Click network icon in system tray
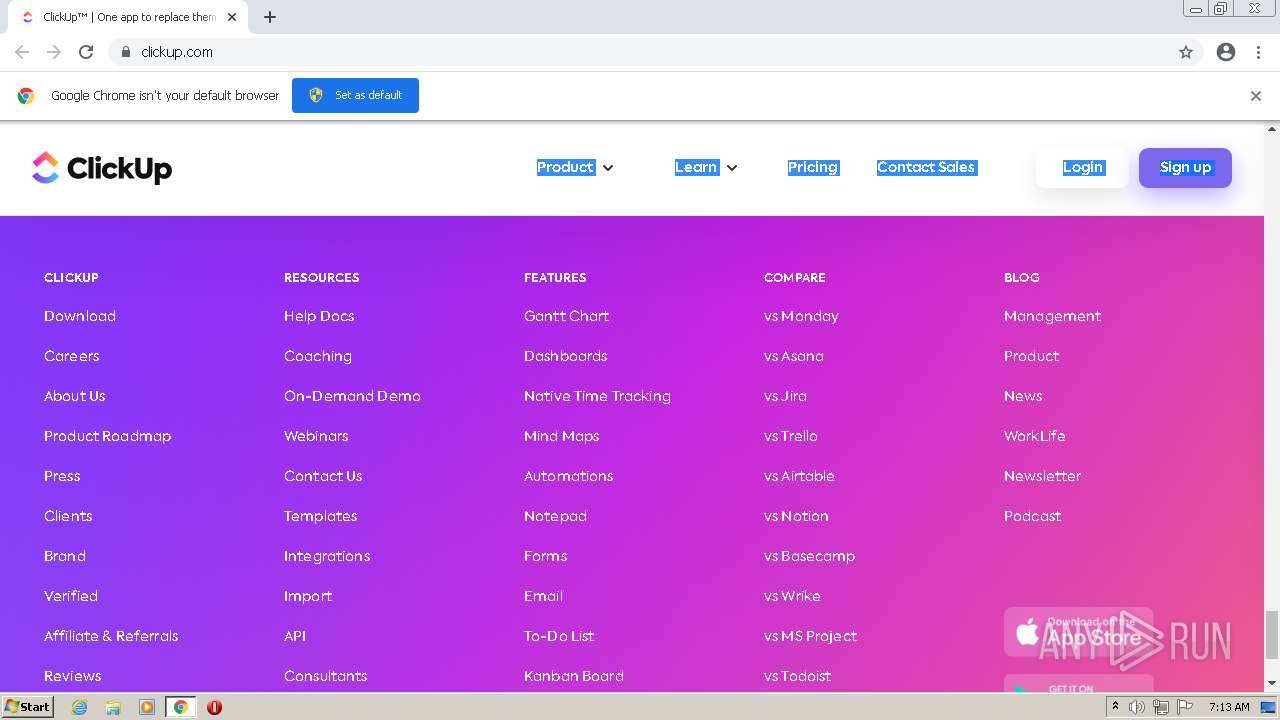Image resolution: width=1280 pixels, height=720 pixels. (1161, 707)
